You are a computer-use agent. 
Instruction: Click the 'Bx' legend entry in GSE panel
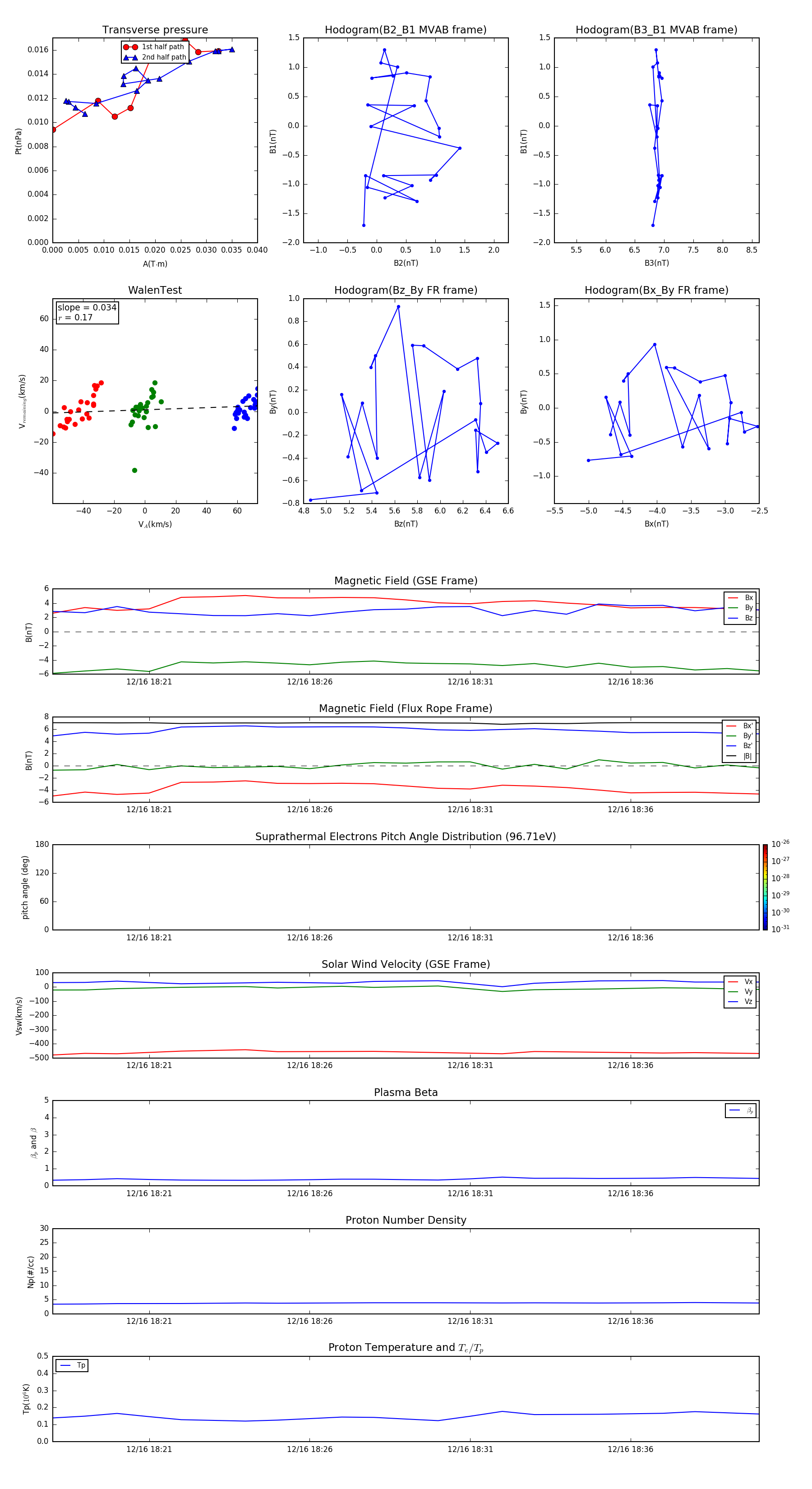741,598
